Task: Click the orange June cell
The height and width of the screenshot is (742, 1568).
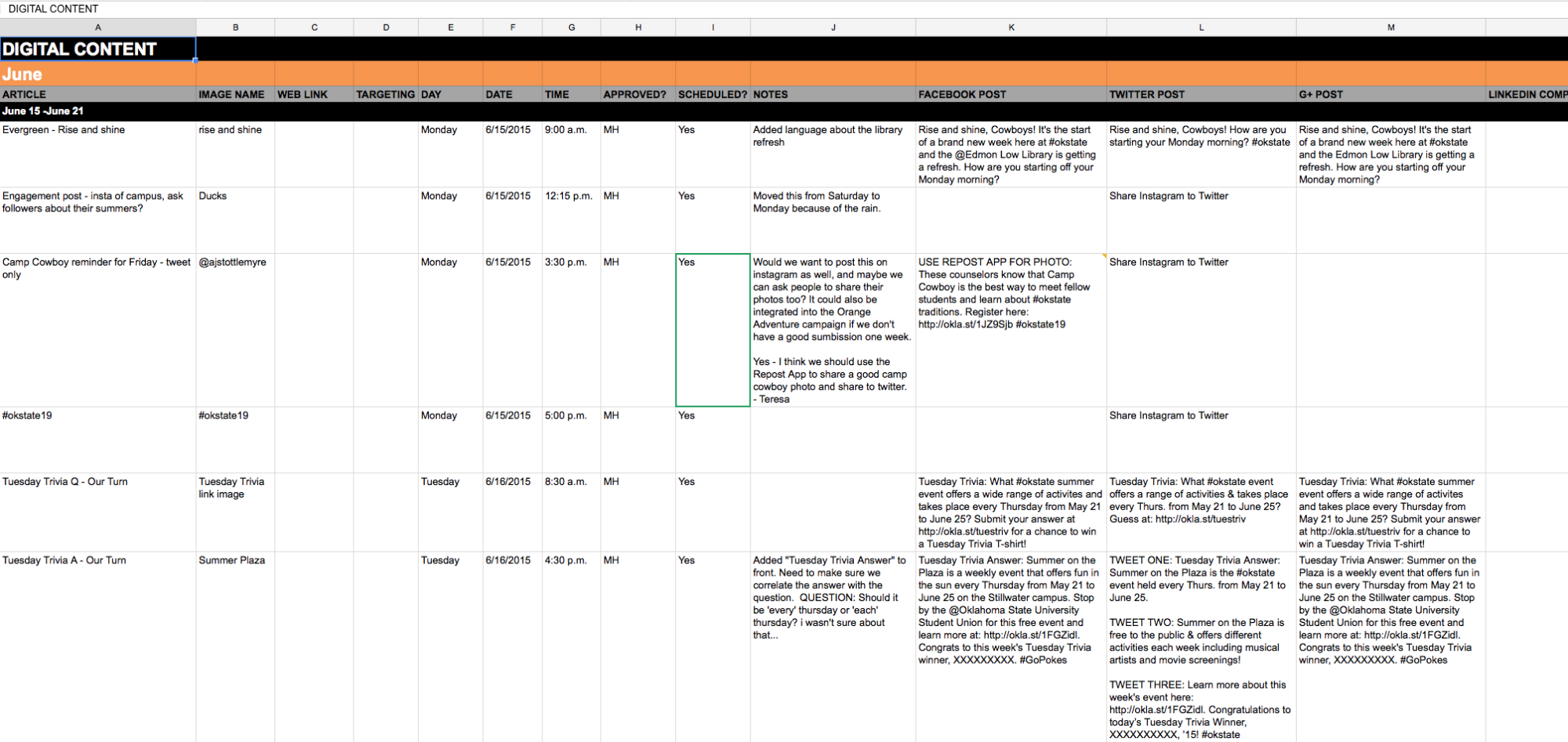Action: click(x=98, y=74)
